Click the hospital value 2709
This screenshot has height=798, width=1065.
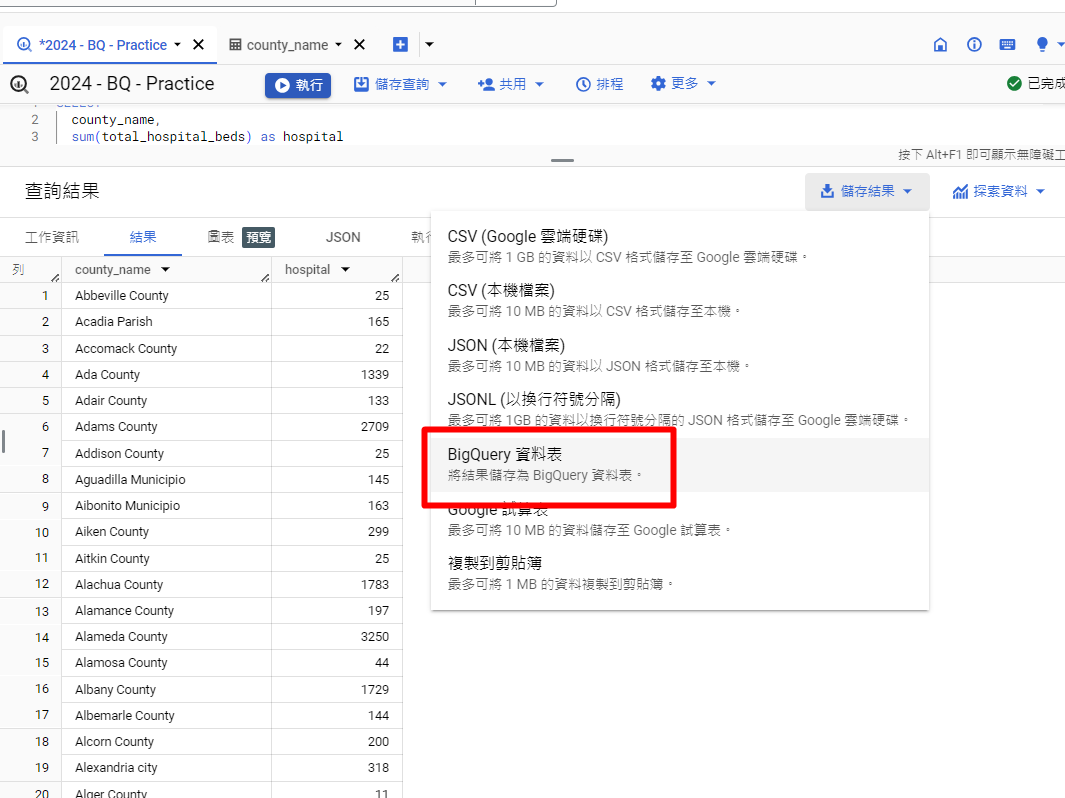375,427
